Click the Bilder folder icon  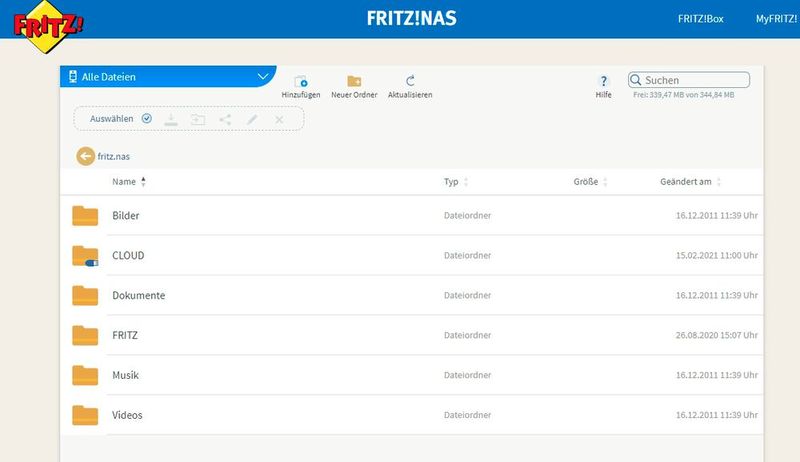85,215
